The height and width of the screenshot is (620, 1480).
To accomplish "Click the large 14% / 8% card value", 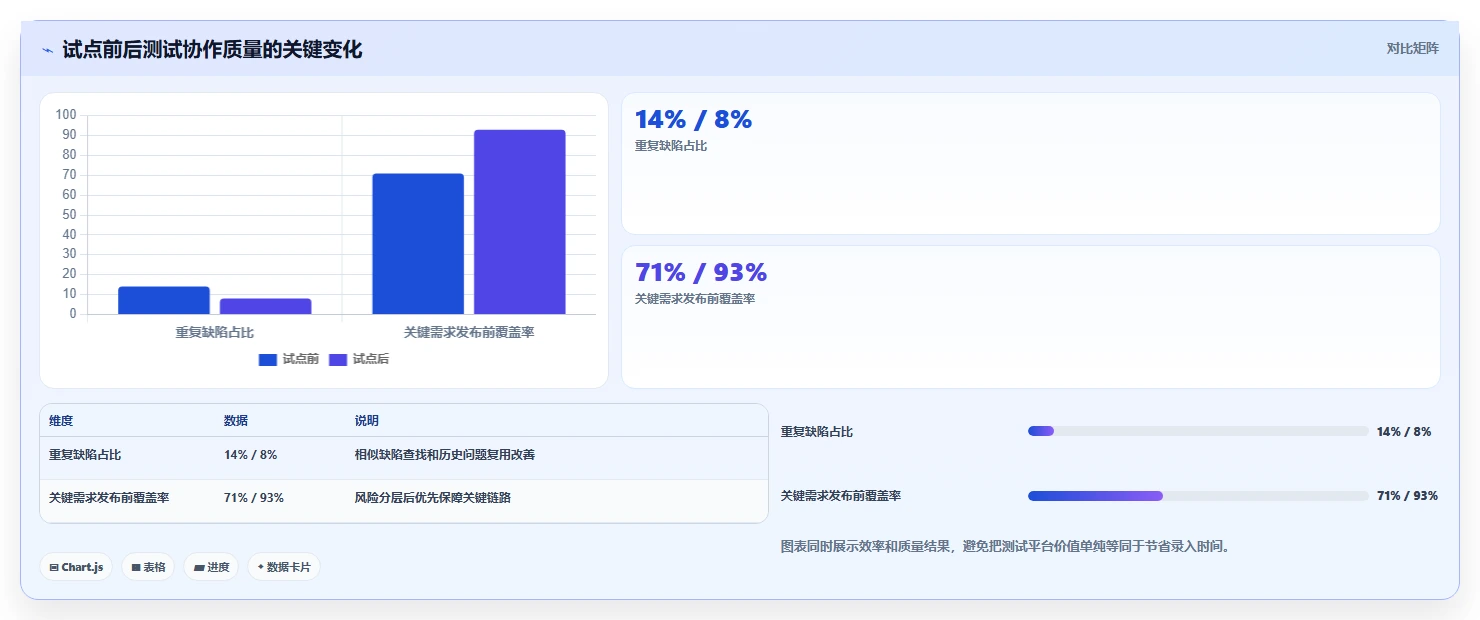I will [693, 120].
